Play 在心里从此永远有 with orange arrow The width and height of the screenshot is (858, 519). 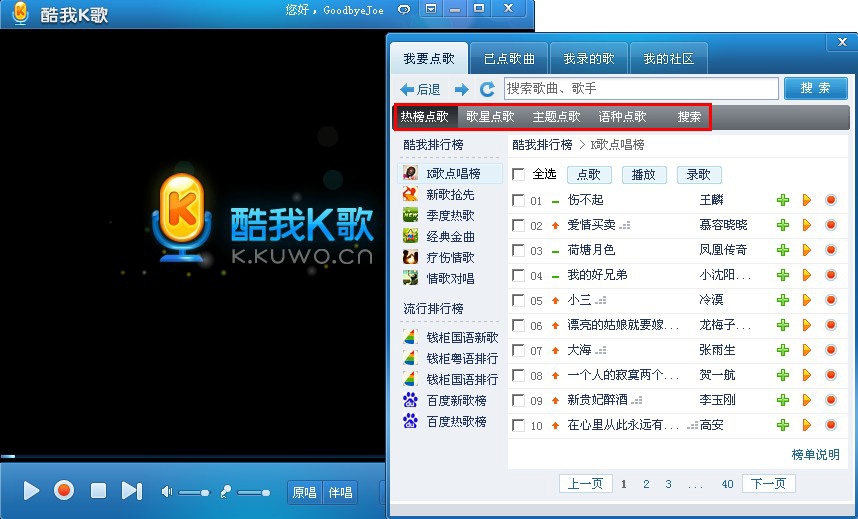click(807, 425)
